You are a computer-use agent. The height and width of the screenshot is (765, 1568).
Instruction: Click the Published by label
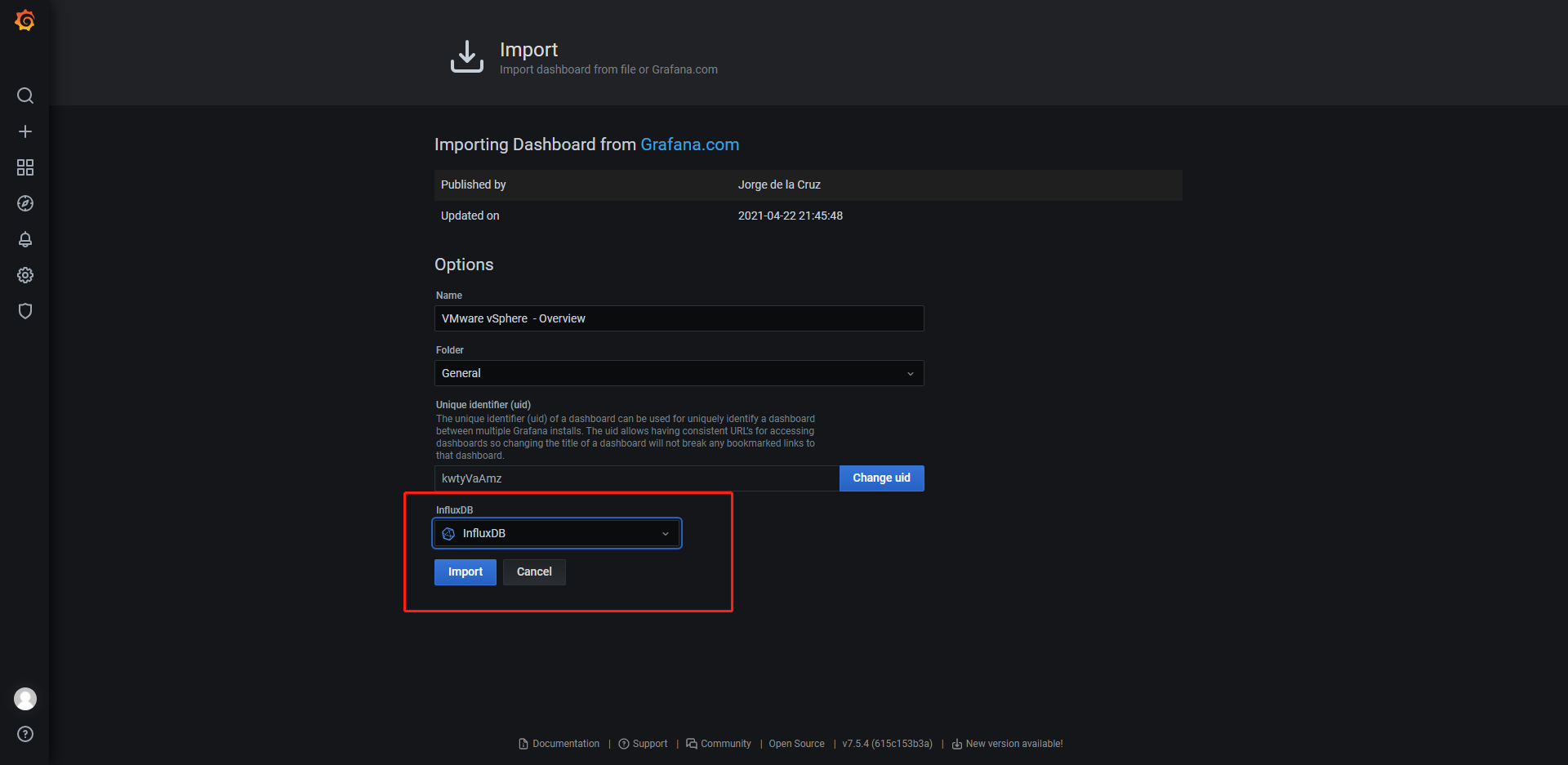click(x=474, y=185)
